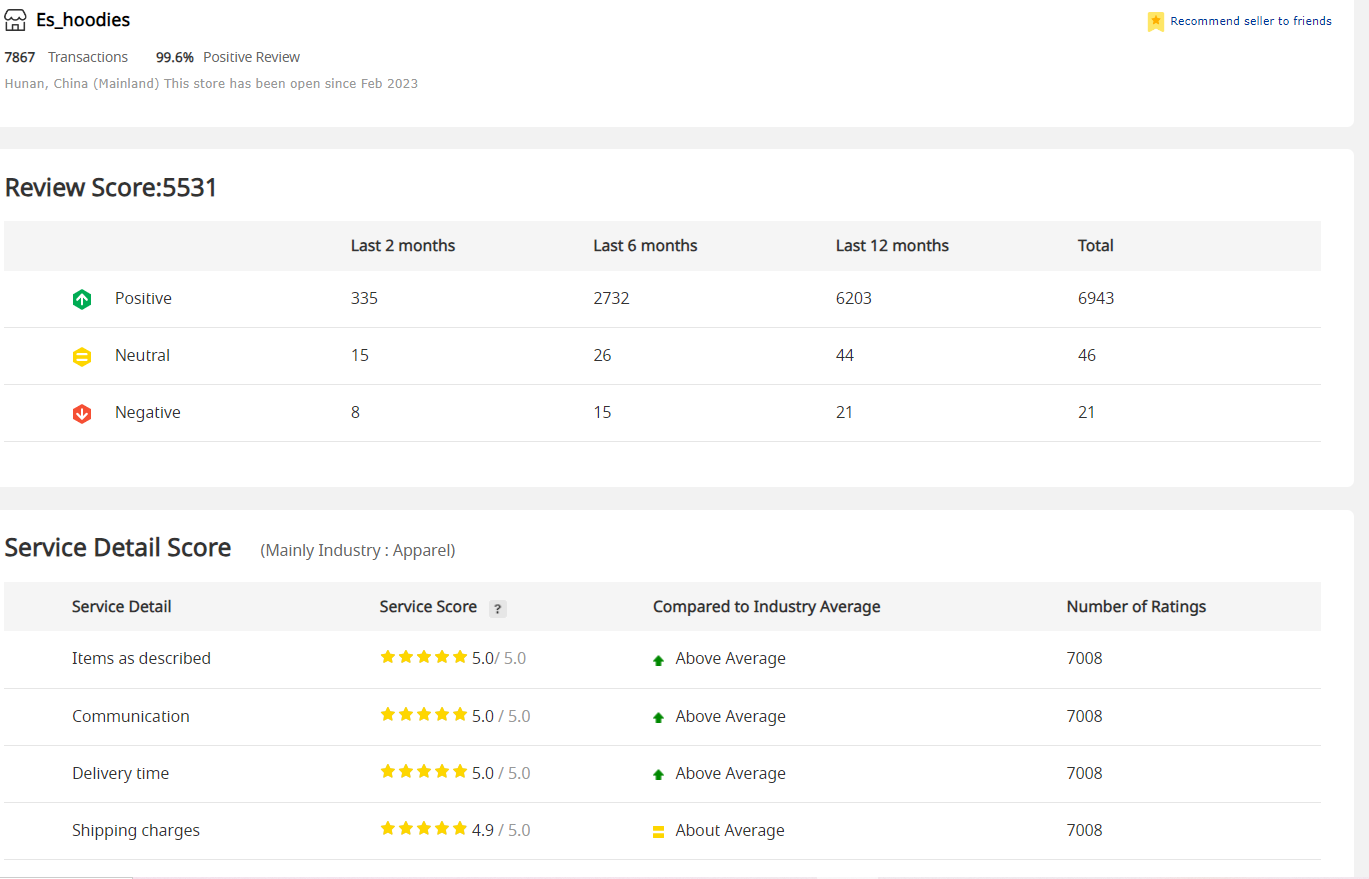
Task: Click the star rating for Communication
Action: (424, 715)
